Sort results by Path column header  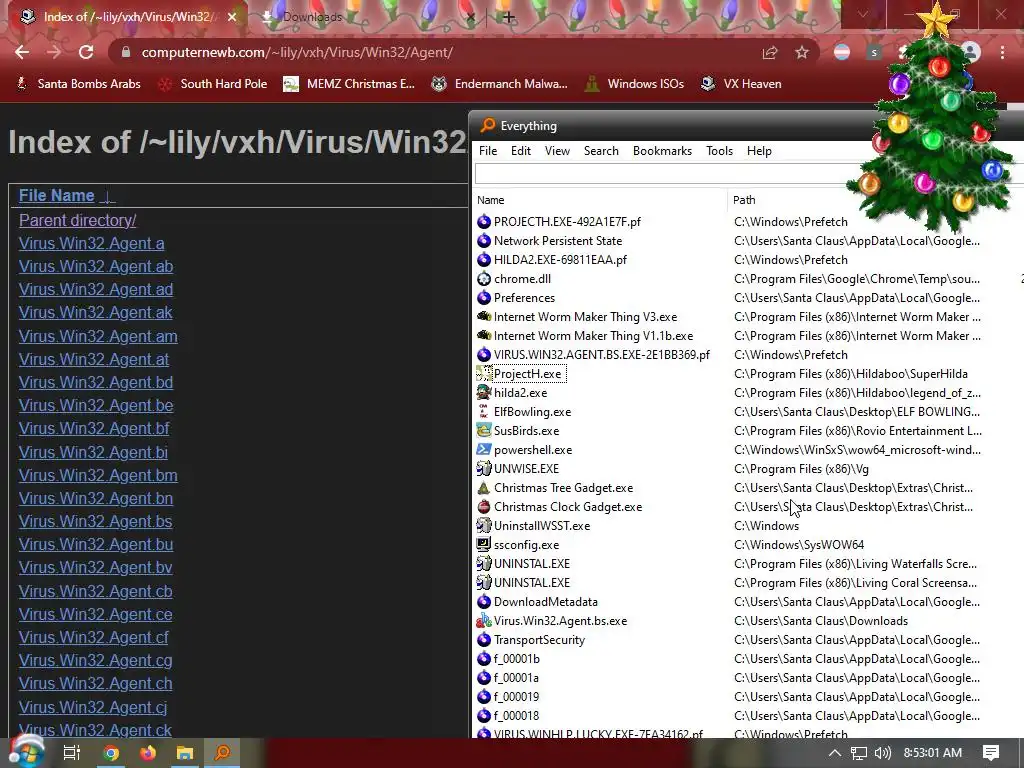pos(744,200)
